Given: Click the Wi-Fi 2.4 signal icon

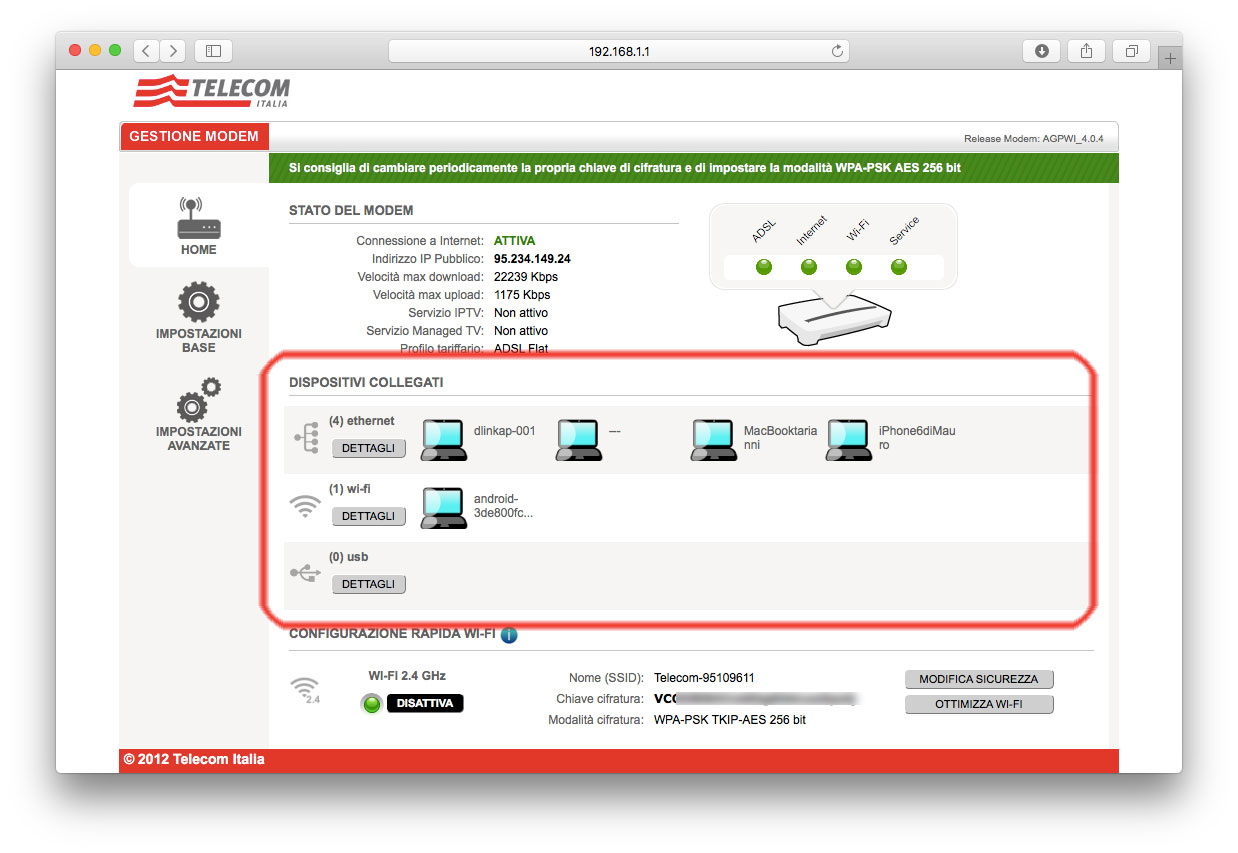Looking at the screenshot, I should point(305,690).
